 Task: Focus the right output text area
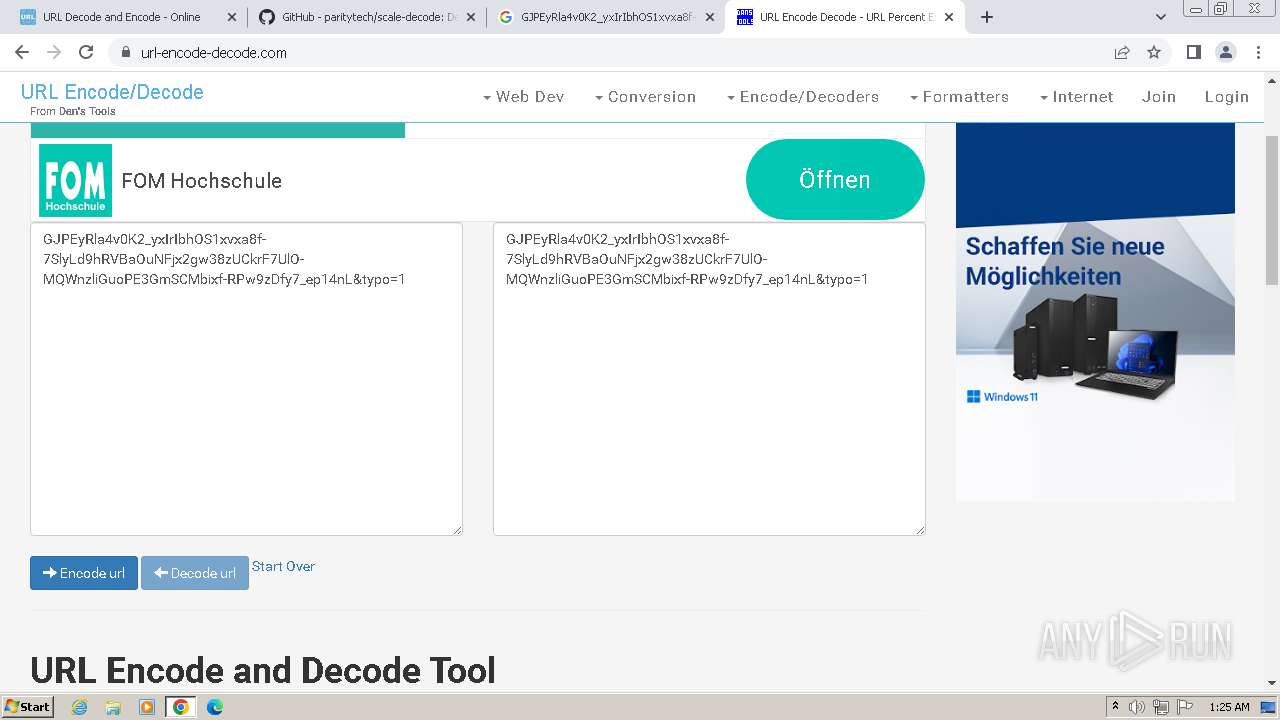(709, 379)
